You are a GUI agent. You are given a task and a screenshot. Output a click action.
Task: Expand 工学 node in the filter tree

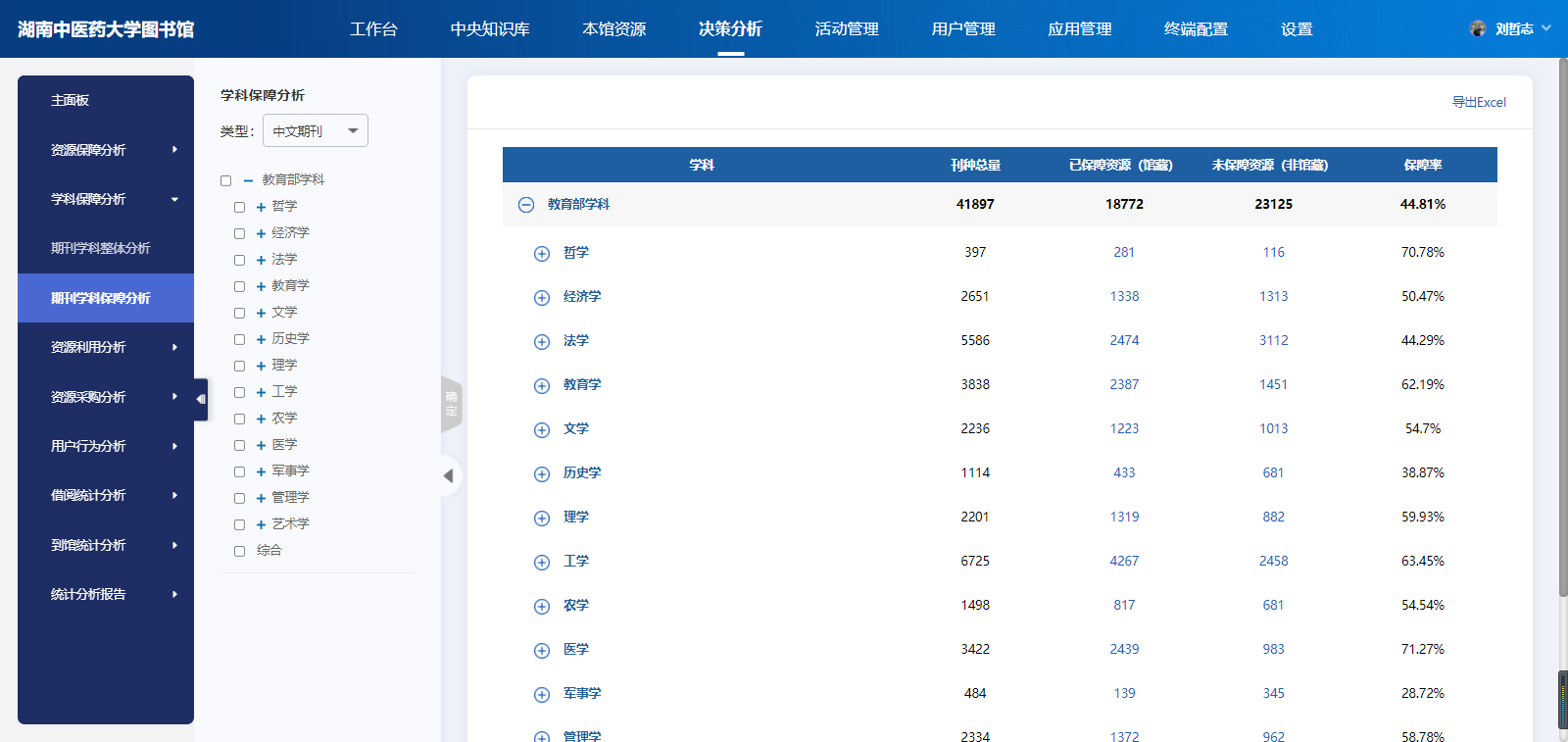(262, 392)
